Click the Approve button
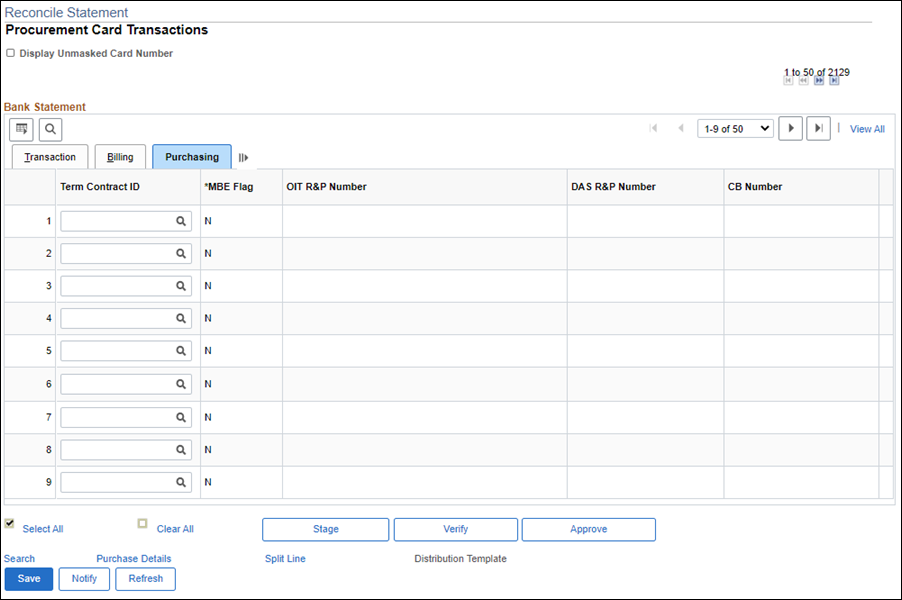The width and height of the screenshot is (902, 600). pyautogui.click(x=588, y=529)
